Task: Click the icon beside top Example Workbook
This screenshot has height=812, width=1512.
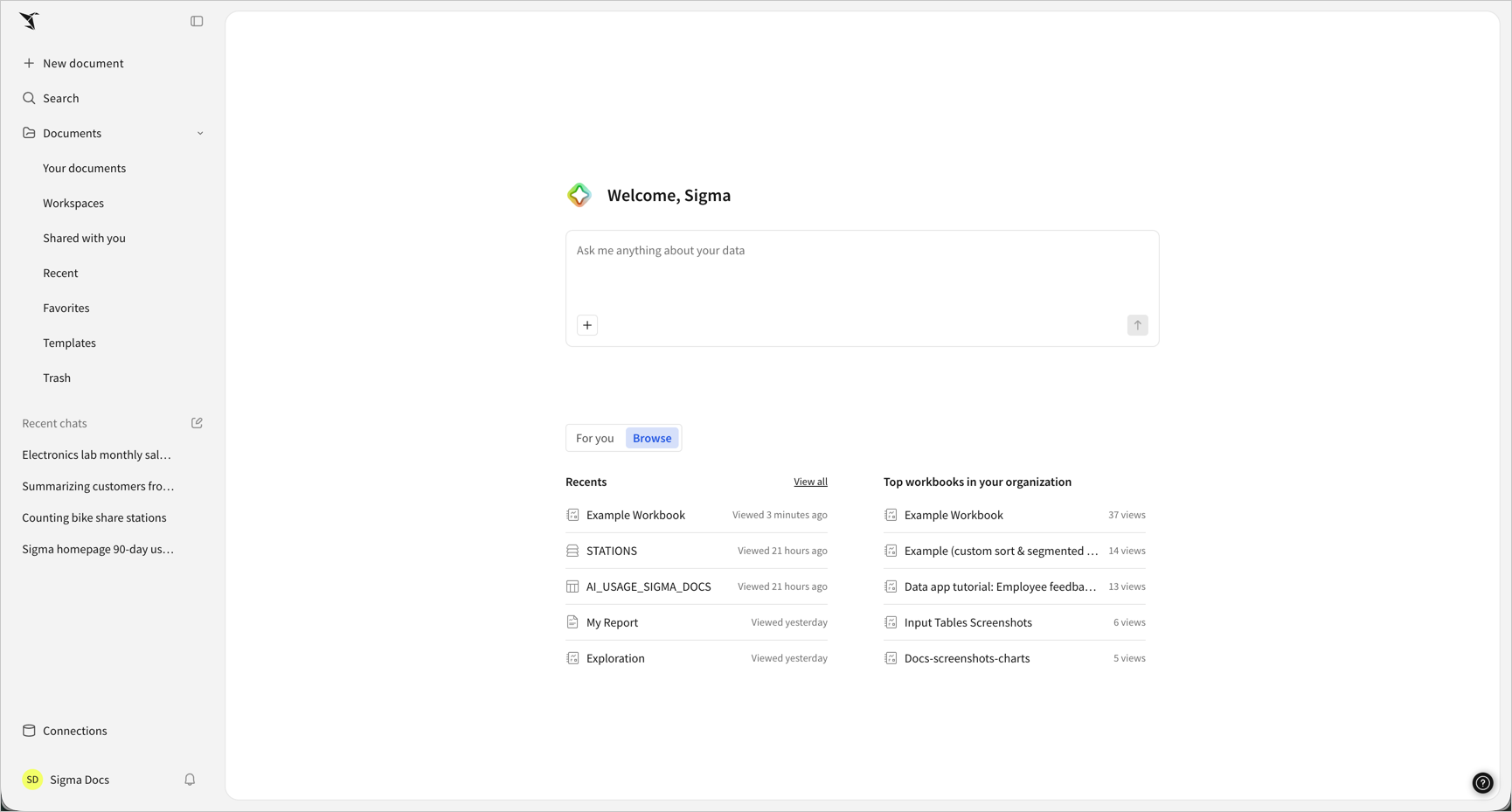Action: (x=891, y=515)
